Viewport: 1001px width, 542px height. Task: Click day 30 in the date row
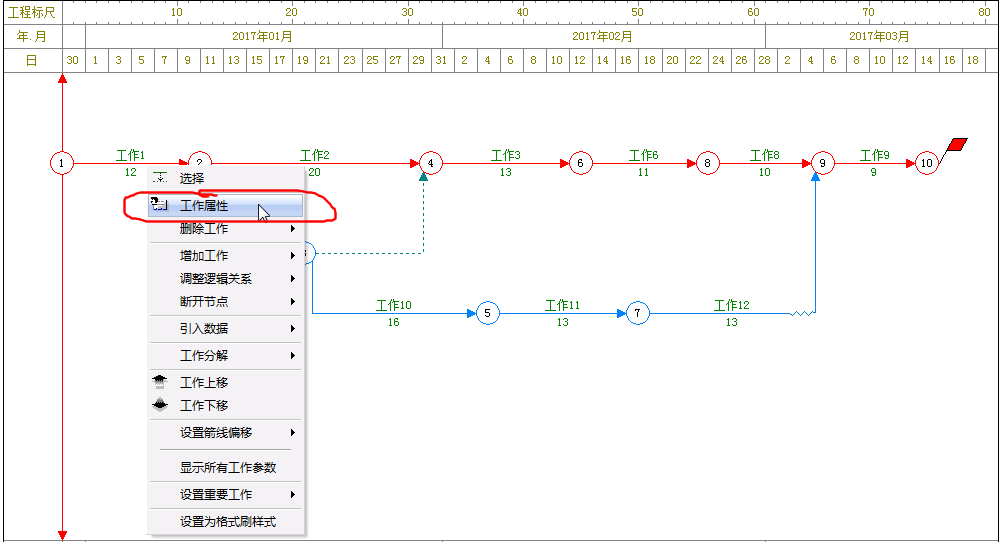coord(73,61)
